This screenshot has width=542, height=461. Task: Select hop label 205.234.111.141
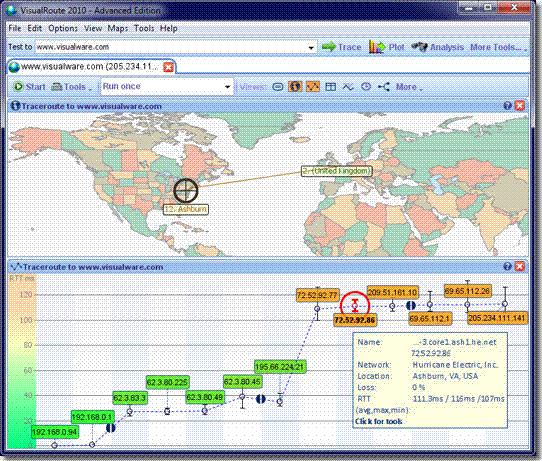point(497,318)
